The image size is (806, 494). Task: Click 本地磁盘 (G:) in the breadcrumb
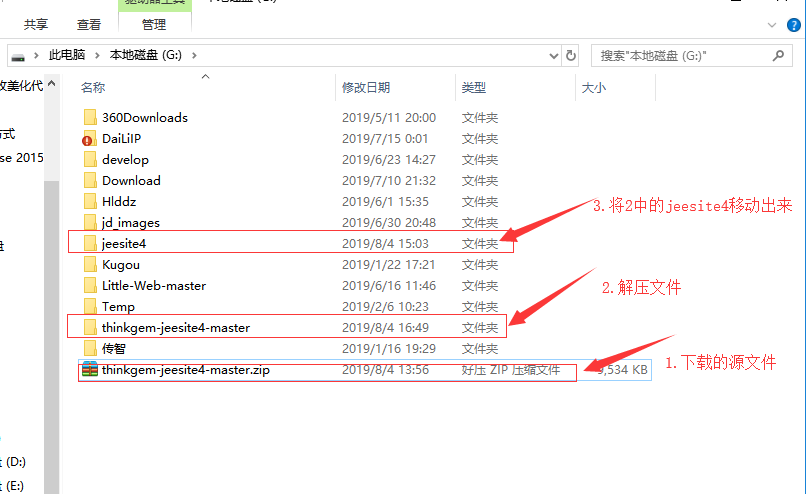coord(145,55)
